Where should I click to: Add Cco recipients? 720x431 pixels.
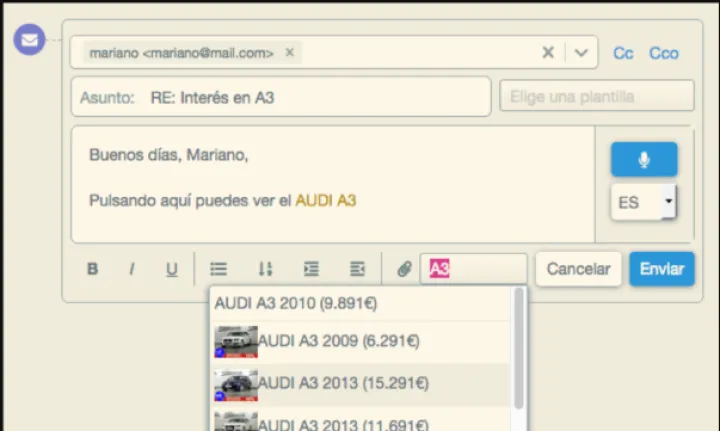[664, 53]
